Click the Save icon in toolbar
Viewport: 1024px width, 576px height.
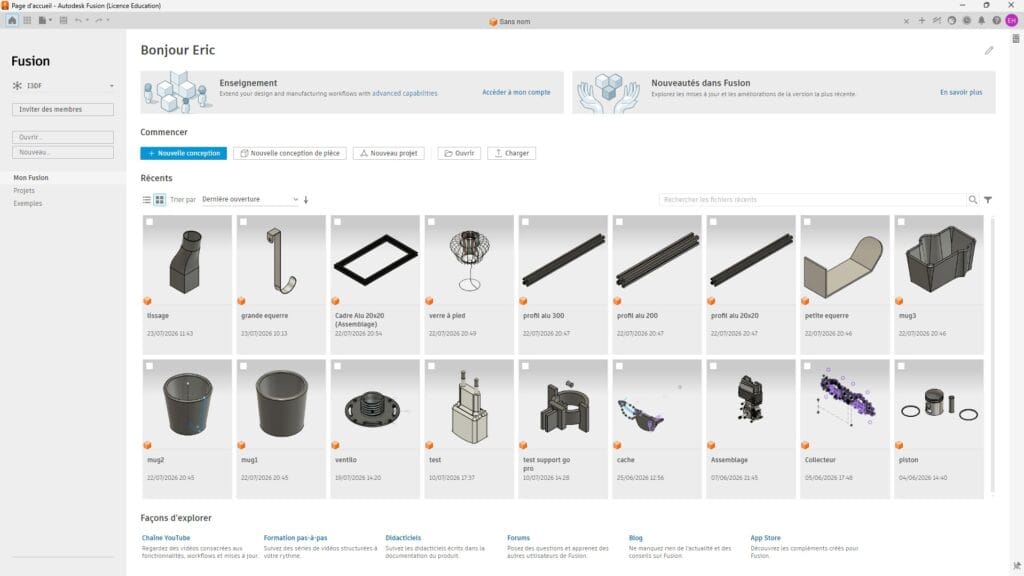[63, 20]
